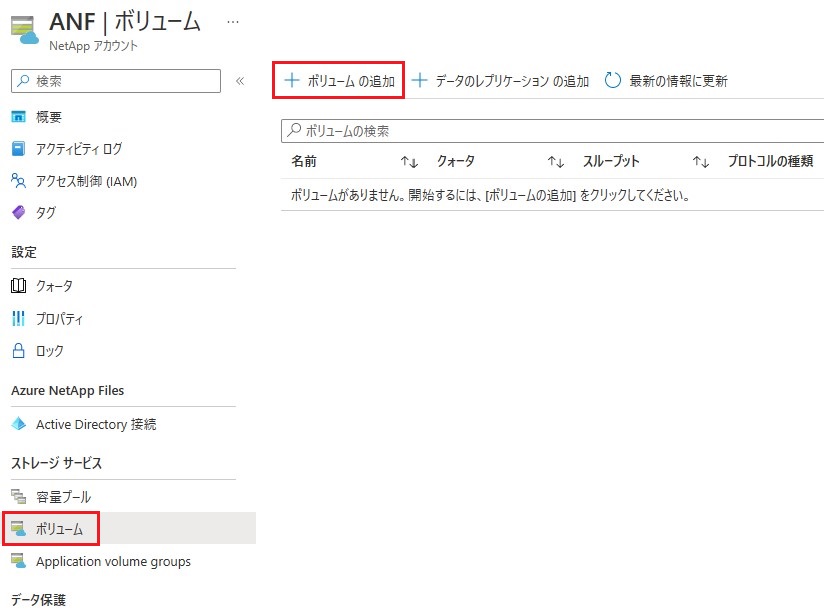Refresh using the 最新の情報に更新 circular icon

(x=612, y=80)
